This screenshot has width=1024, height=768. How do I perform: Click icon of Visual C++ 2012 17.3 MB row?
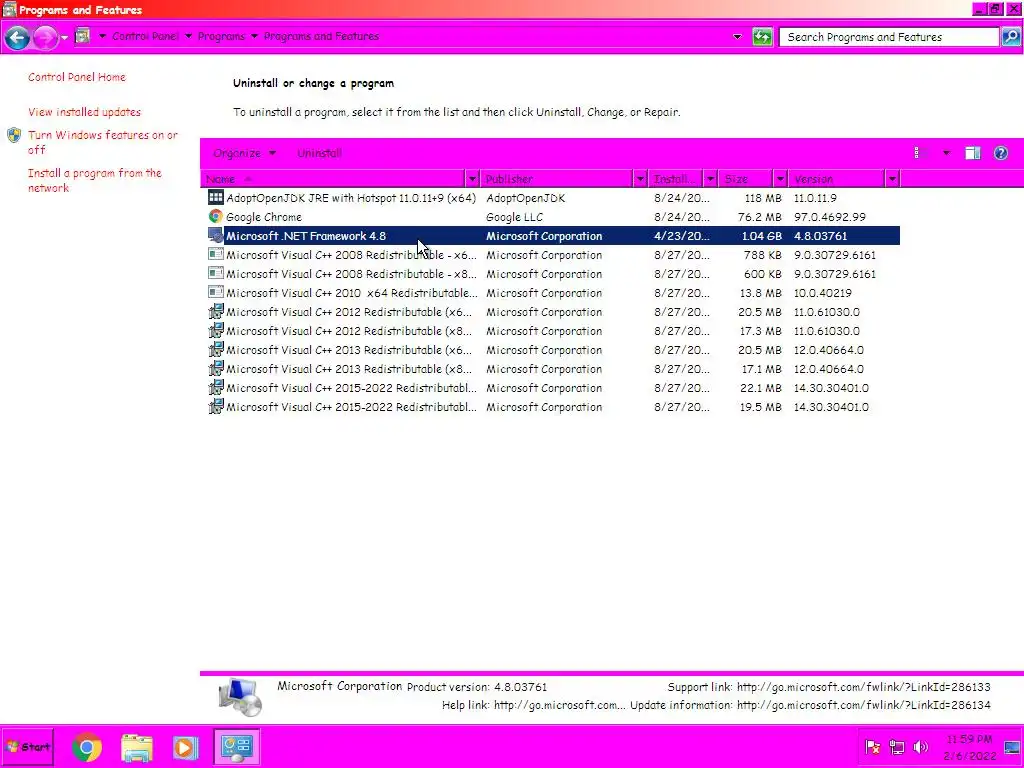(x=216, y=330)
